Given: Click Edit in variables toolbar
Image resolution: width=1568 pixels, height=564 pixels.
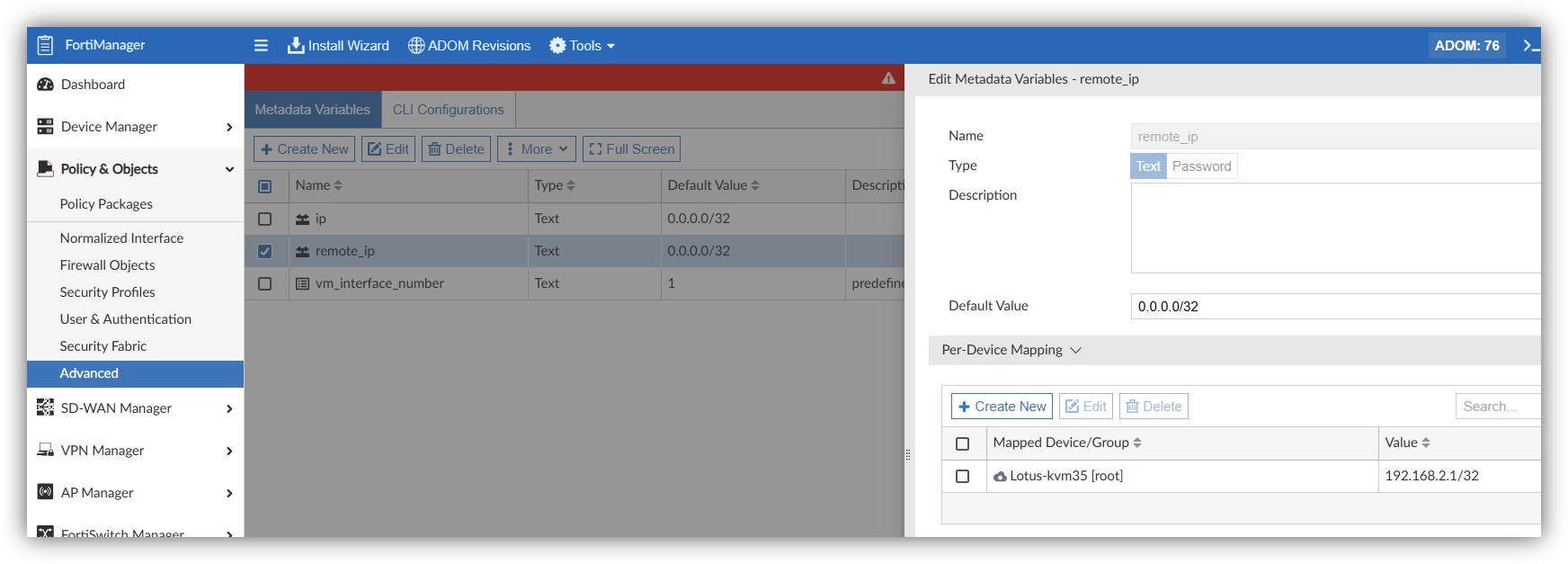Looking at the screenshot, I should tap(388, 149).
